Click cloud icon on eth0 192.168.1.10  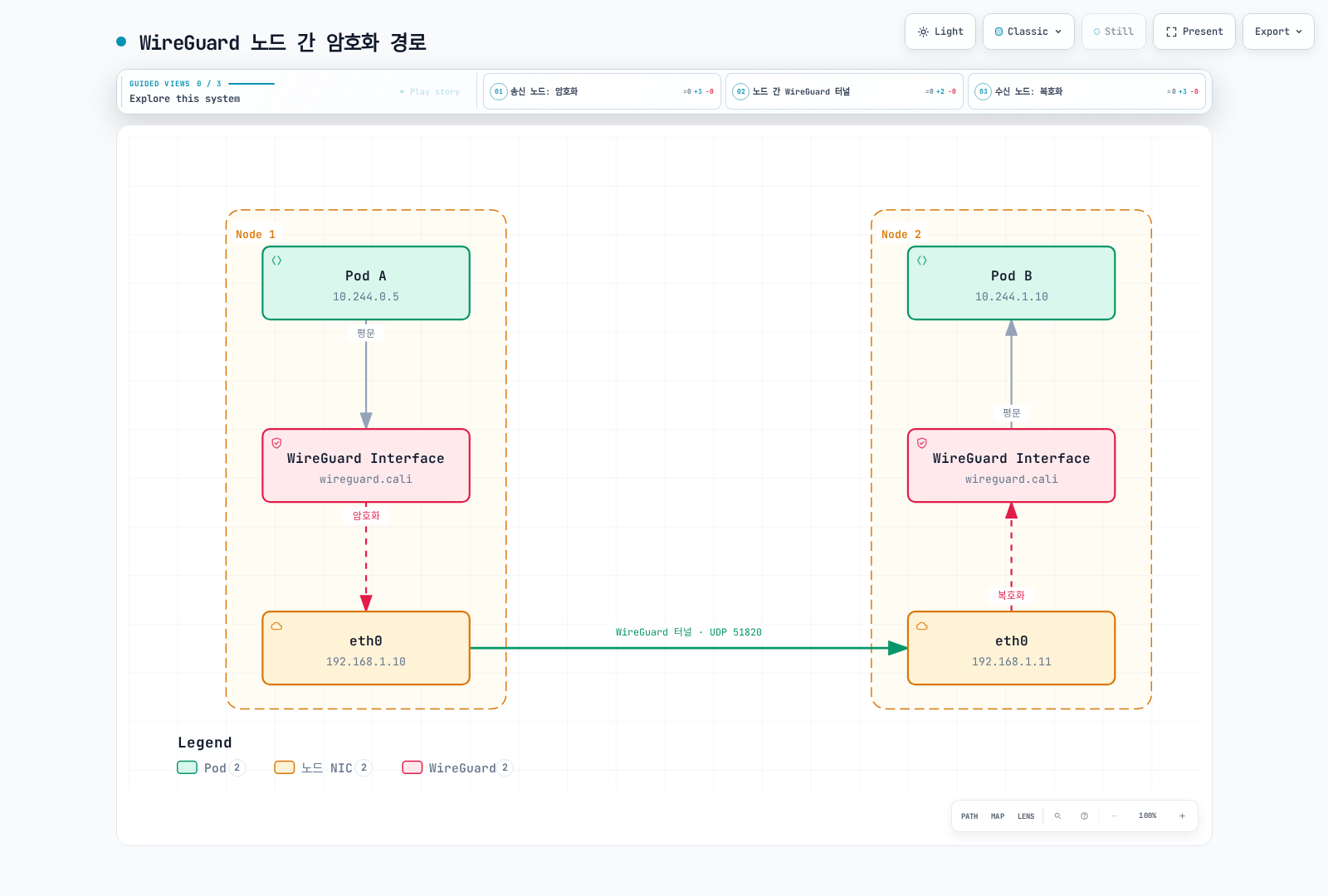pos(276,626)
